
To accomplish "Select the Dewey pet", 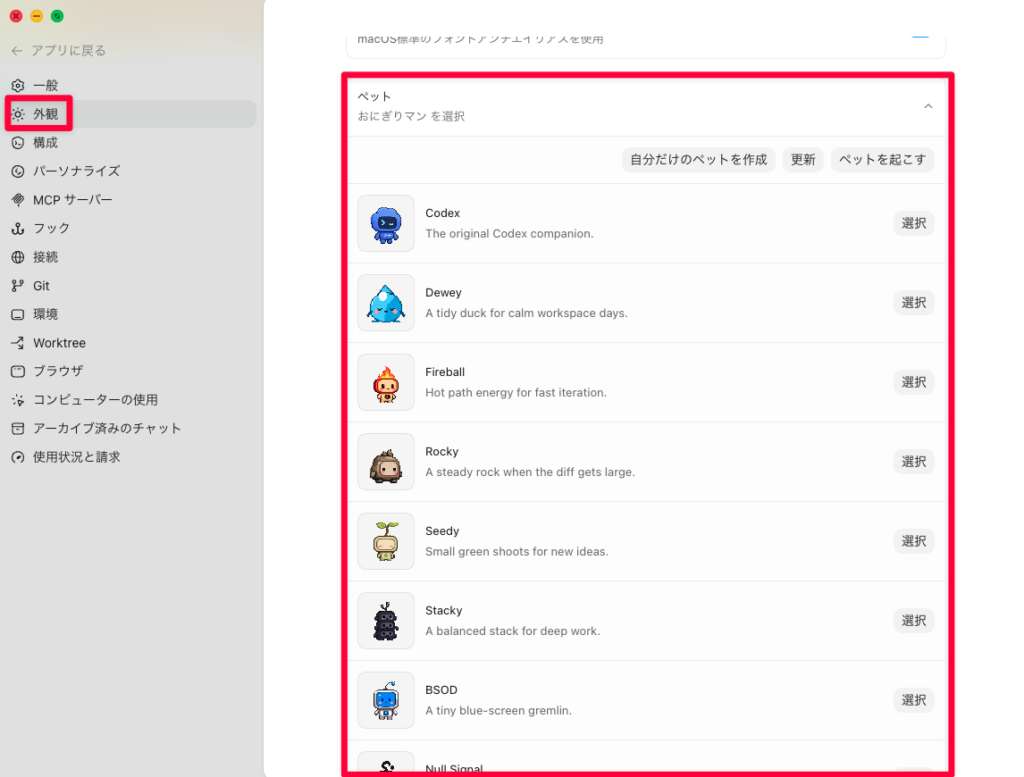I will [914, 303].
